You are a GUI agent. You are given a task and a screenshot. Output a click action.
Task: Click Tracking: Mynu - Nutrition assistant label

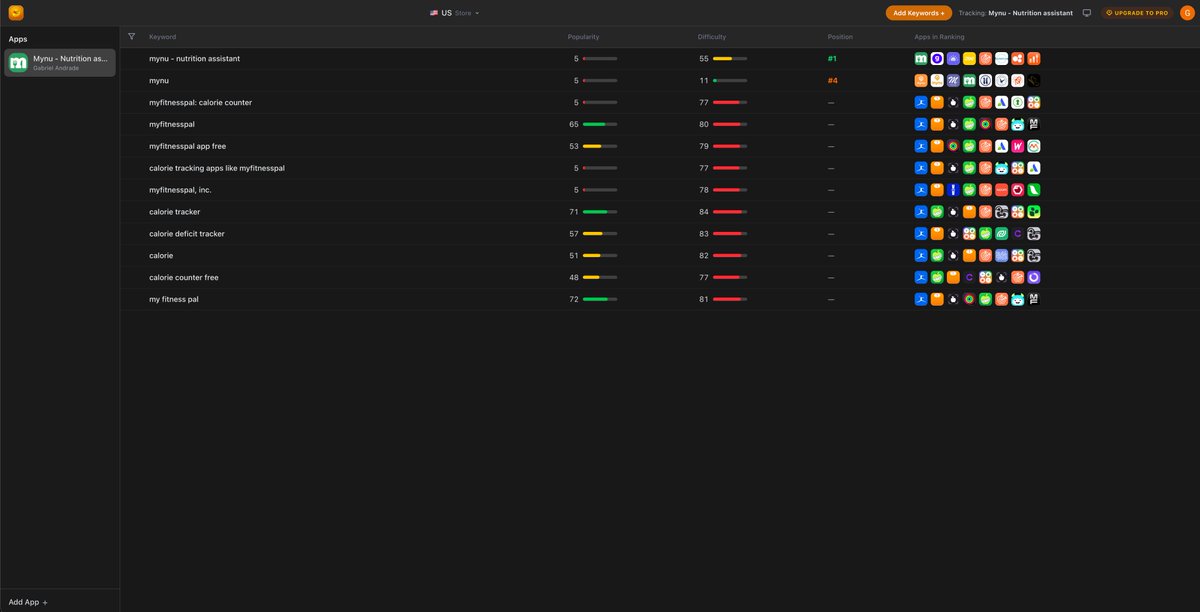pyautogui.click(x=1015, y=13)
